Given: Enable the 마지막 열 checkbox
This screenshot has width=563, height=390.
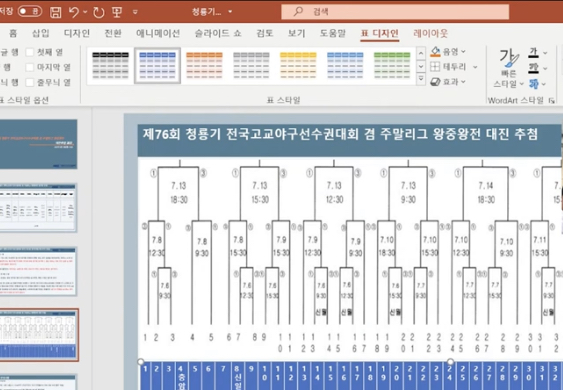Looking at the screenshot, I should [30, 68].
